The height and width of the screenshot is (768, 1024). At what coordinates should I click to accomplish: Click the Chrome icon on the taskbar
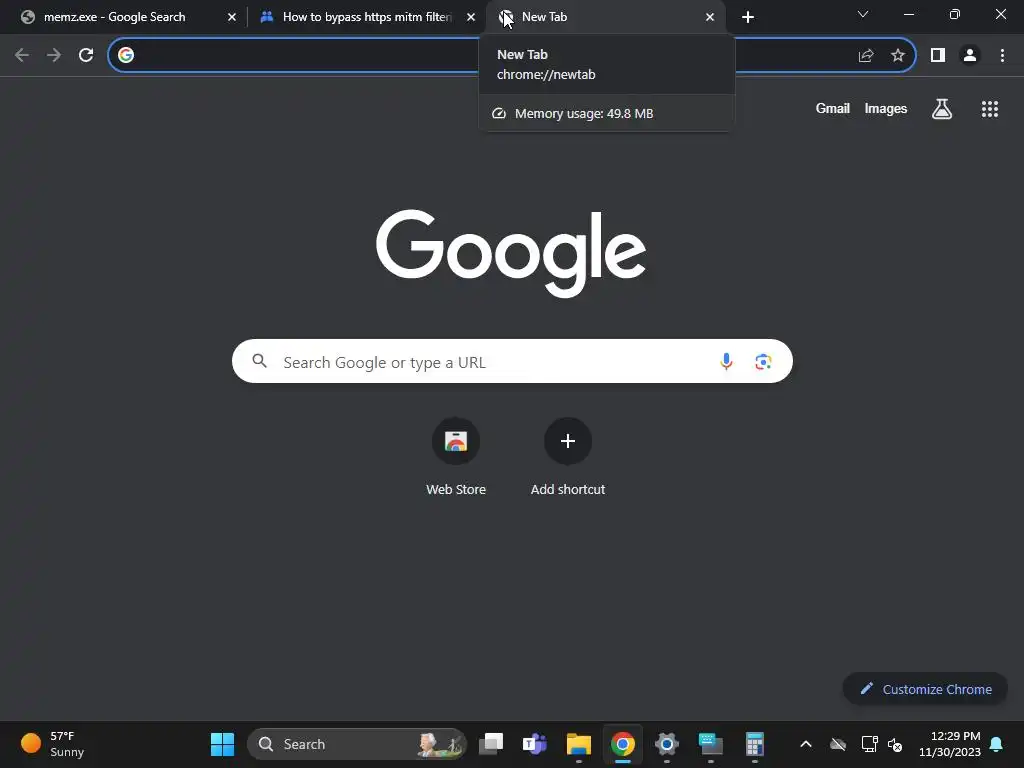click(x=622, y=744)
